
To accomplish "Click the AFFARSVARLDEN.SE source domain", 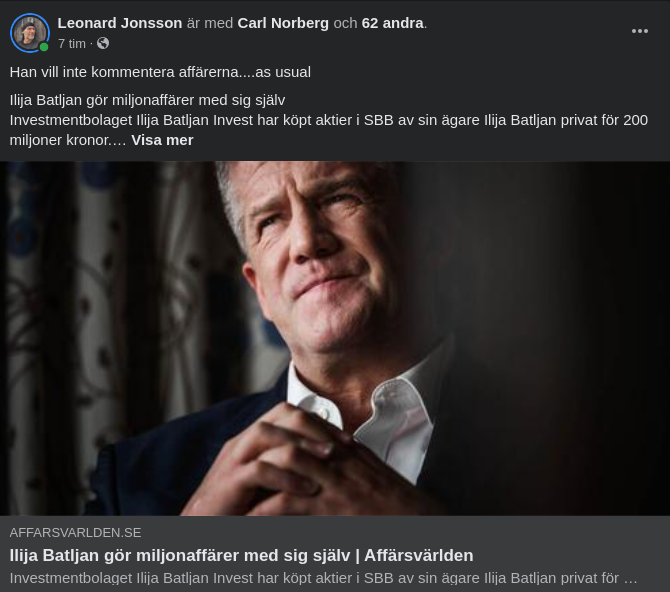I will 75,533.
